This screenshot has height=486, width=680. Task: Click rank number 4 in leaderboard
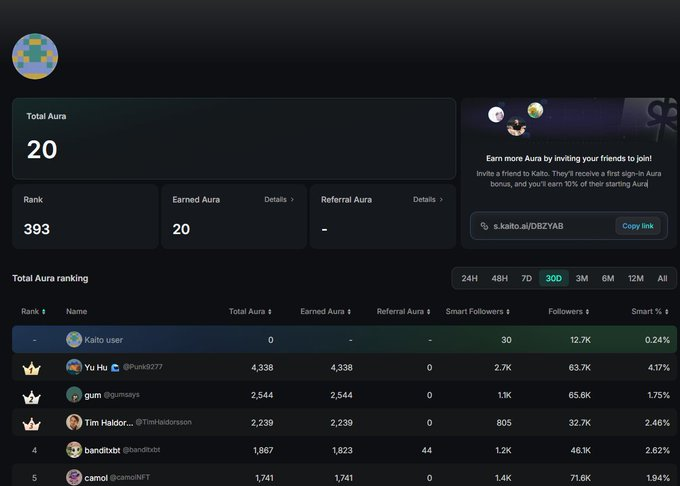(34, 450)
